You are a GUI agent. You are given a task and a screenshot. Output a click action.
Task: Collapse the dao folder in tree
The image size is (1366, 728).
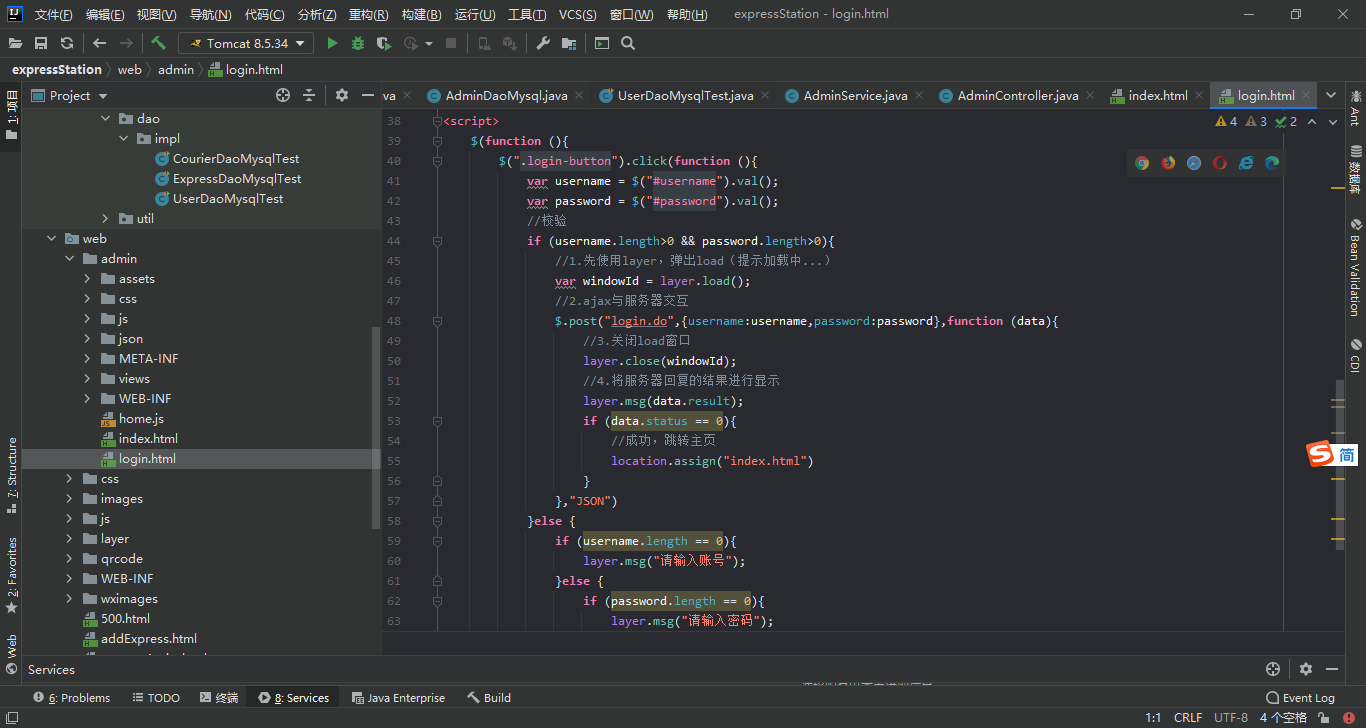107,118
